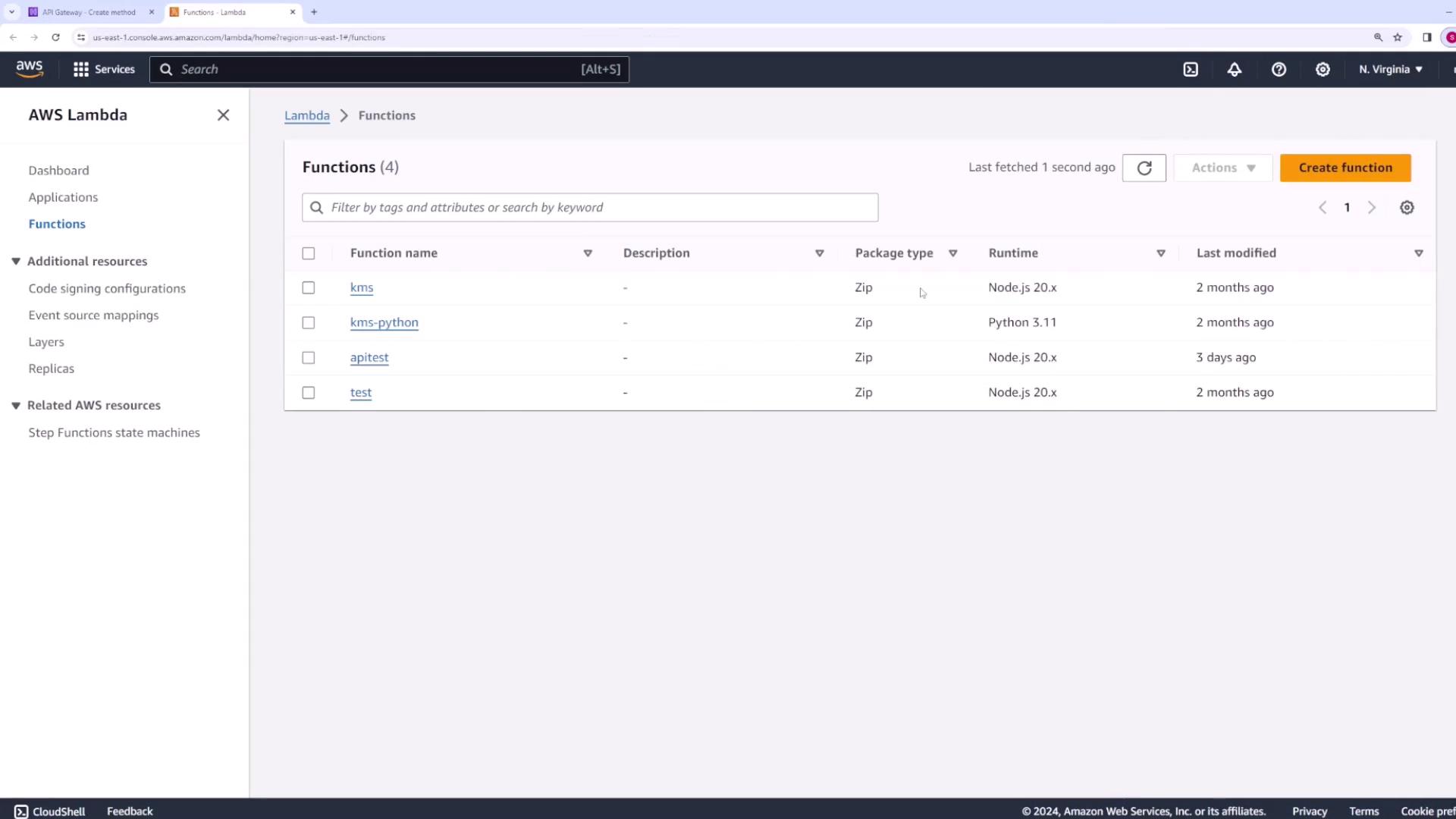Open CloudShell icon in top navigation bar
This screenshot has height=819, width=1456.
[x=1191, y=69]
